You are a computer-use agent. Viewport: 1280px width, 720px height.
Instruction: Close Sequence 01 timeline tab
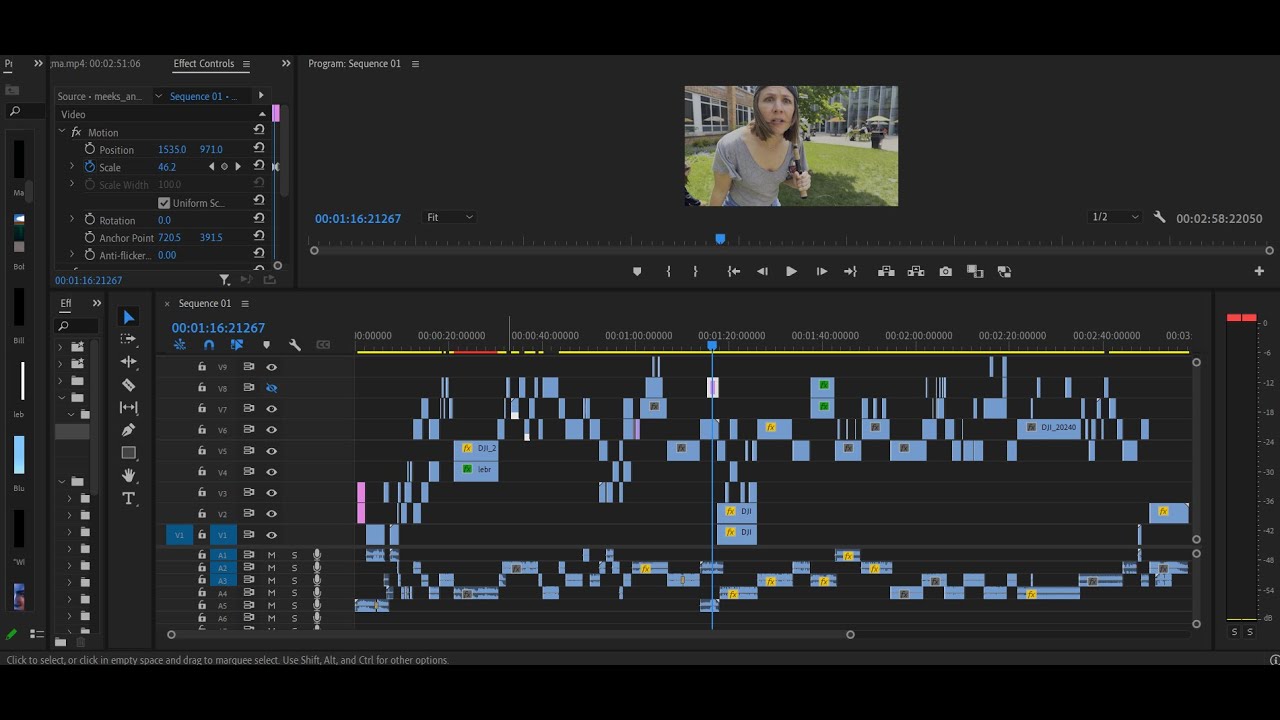(167, 304)
